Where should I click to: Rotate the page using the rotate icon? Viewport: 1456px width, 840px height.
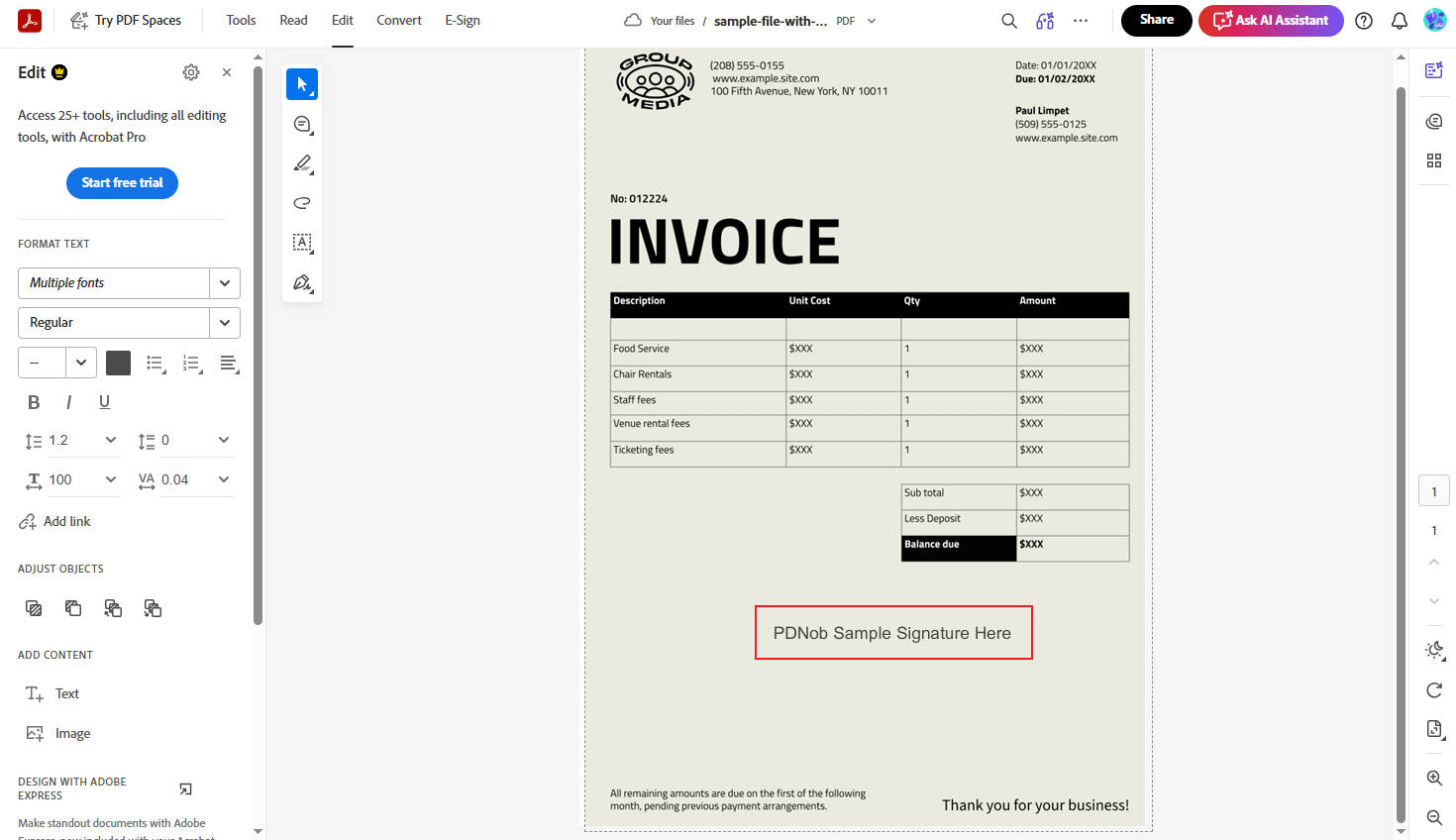click(1434, 690)
